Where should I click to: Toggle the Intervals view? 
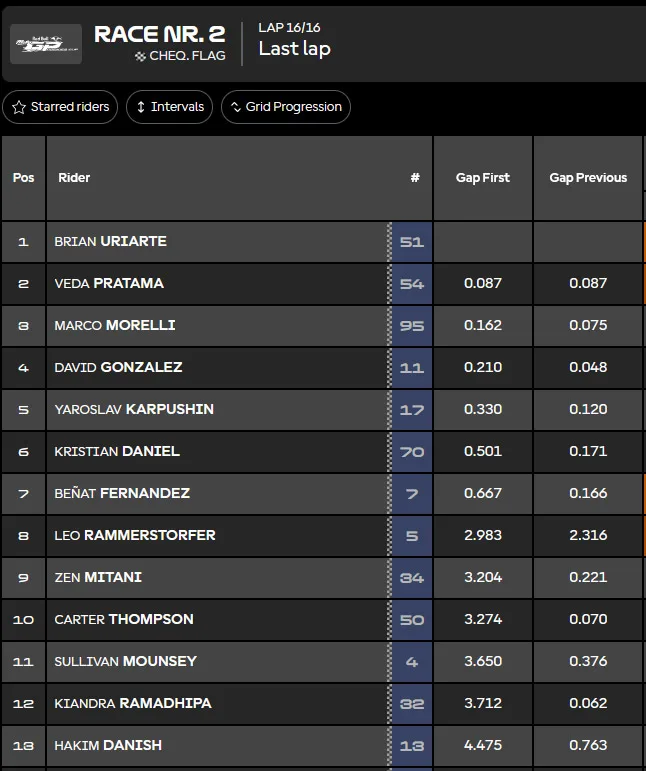coord(170,107)
